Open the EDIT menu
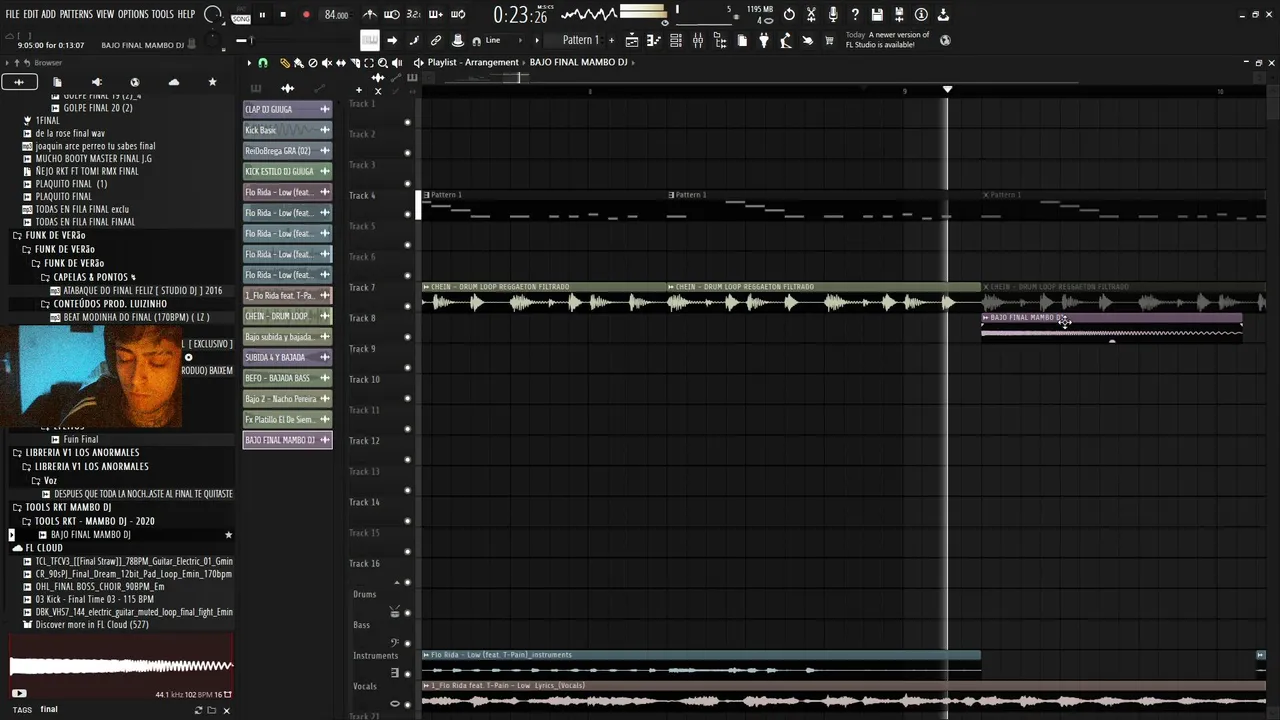This screenshot has width=1280, height=720. pos(31,15)
